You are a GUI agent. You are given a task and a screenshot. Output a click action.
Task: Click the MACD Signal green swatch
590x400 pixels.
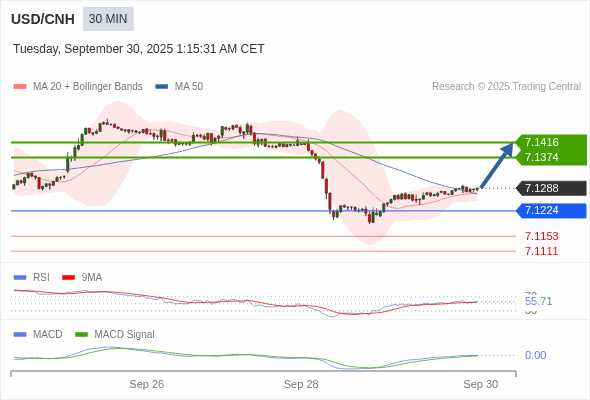pos(81,335)
